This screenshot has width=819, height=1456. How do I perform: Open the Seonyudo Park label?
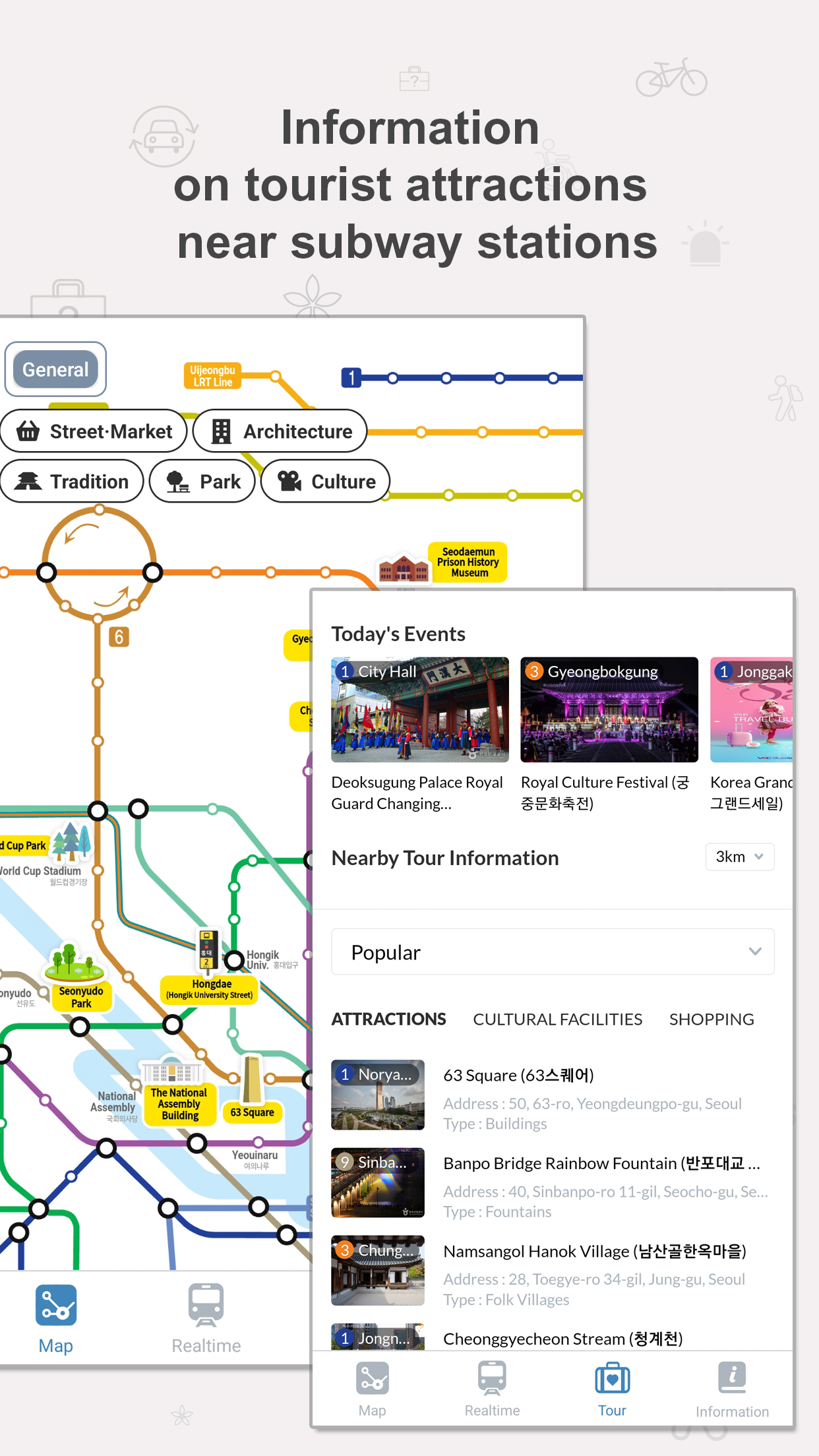pos(81,997)
